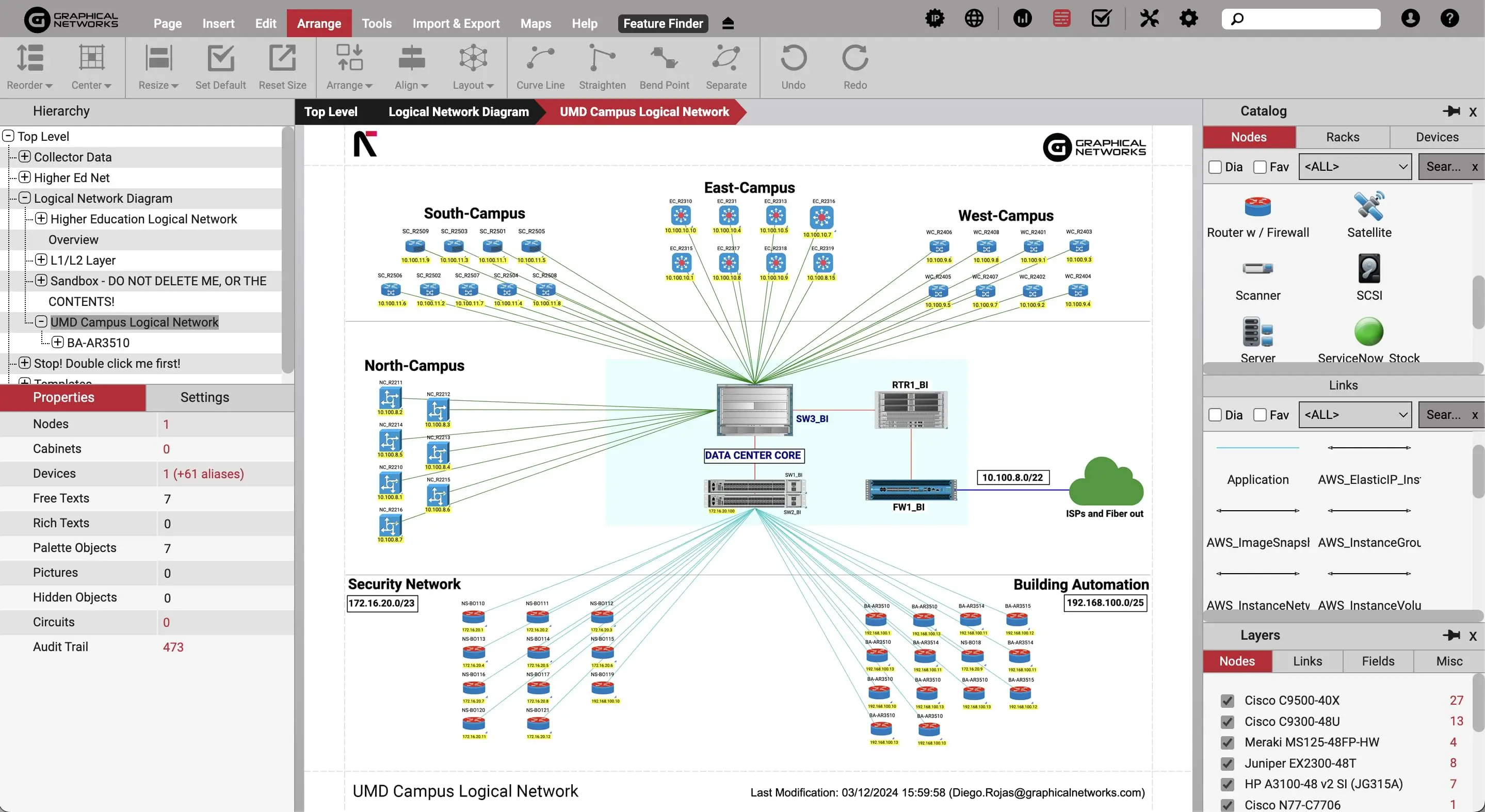The height and width of the screenshot is (812, 1485).
Task: Click the Bend Point tool
Action: [664, 59]
